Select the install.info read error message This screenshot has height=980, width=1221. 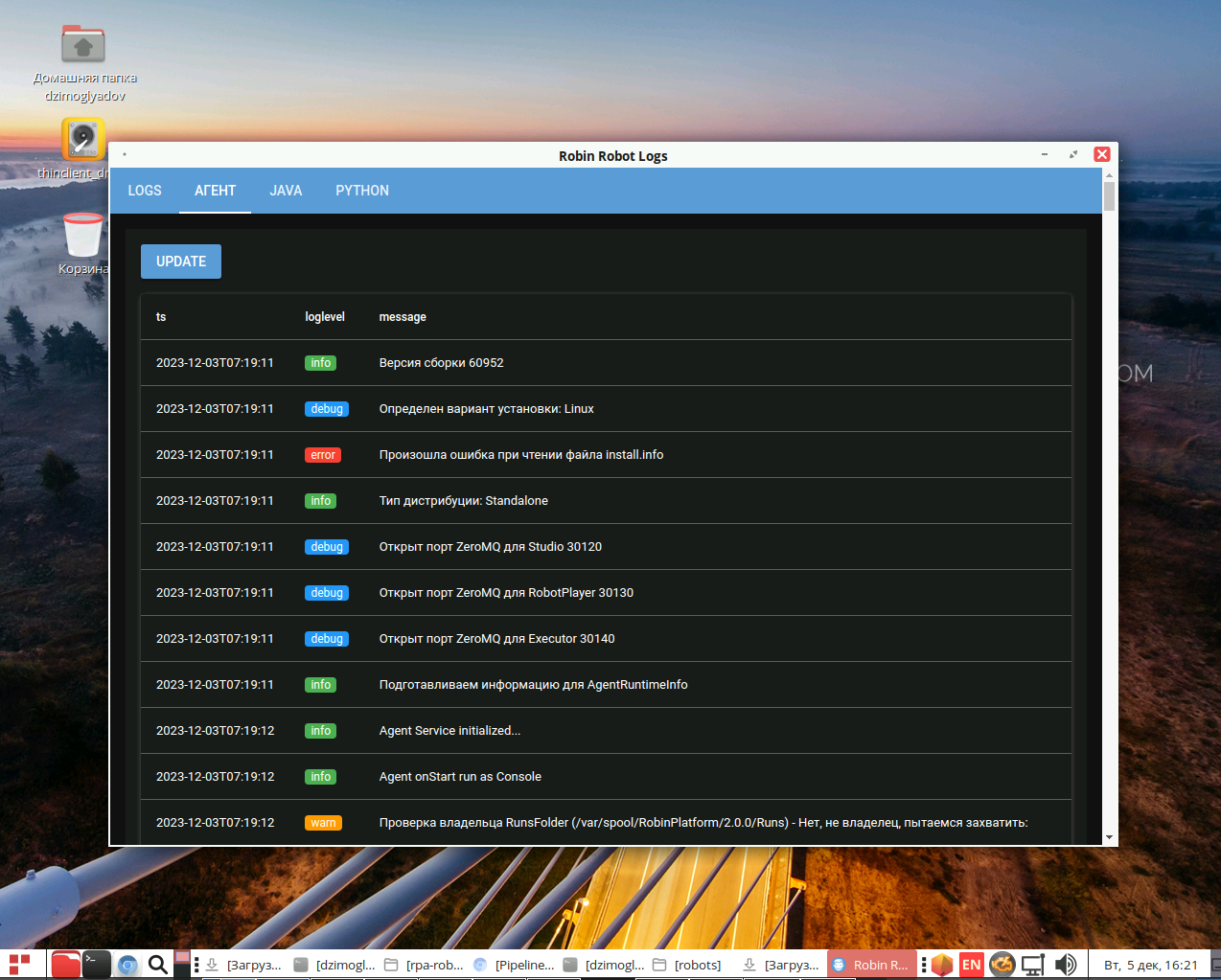(x=521, y=455)
